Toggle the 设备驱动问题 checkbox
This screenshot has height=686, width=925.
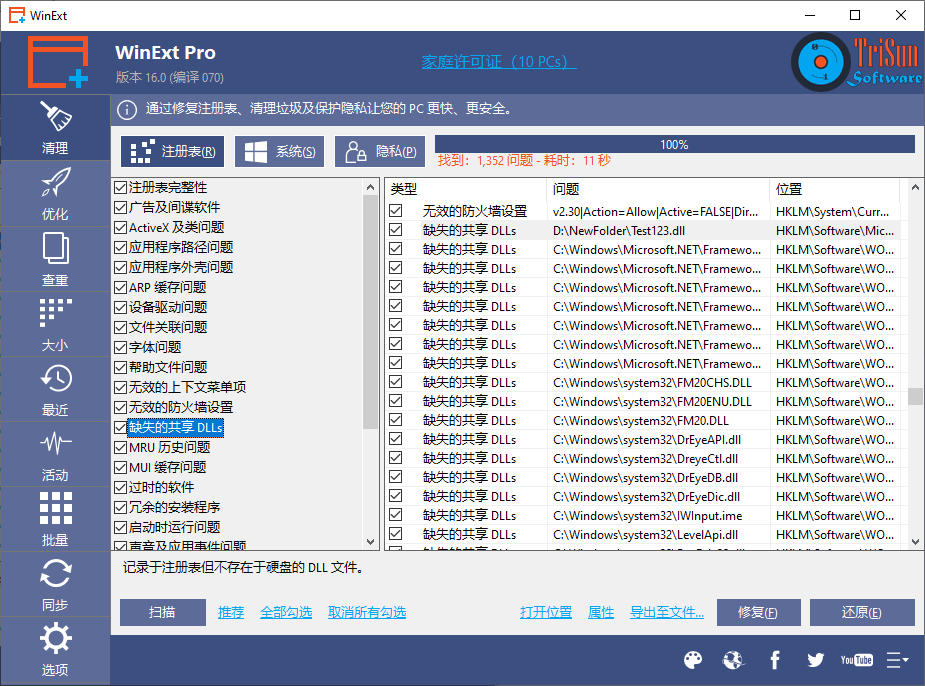tap(121, 307)
